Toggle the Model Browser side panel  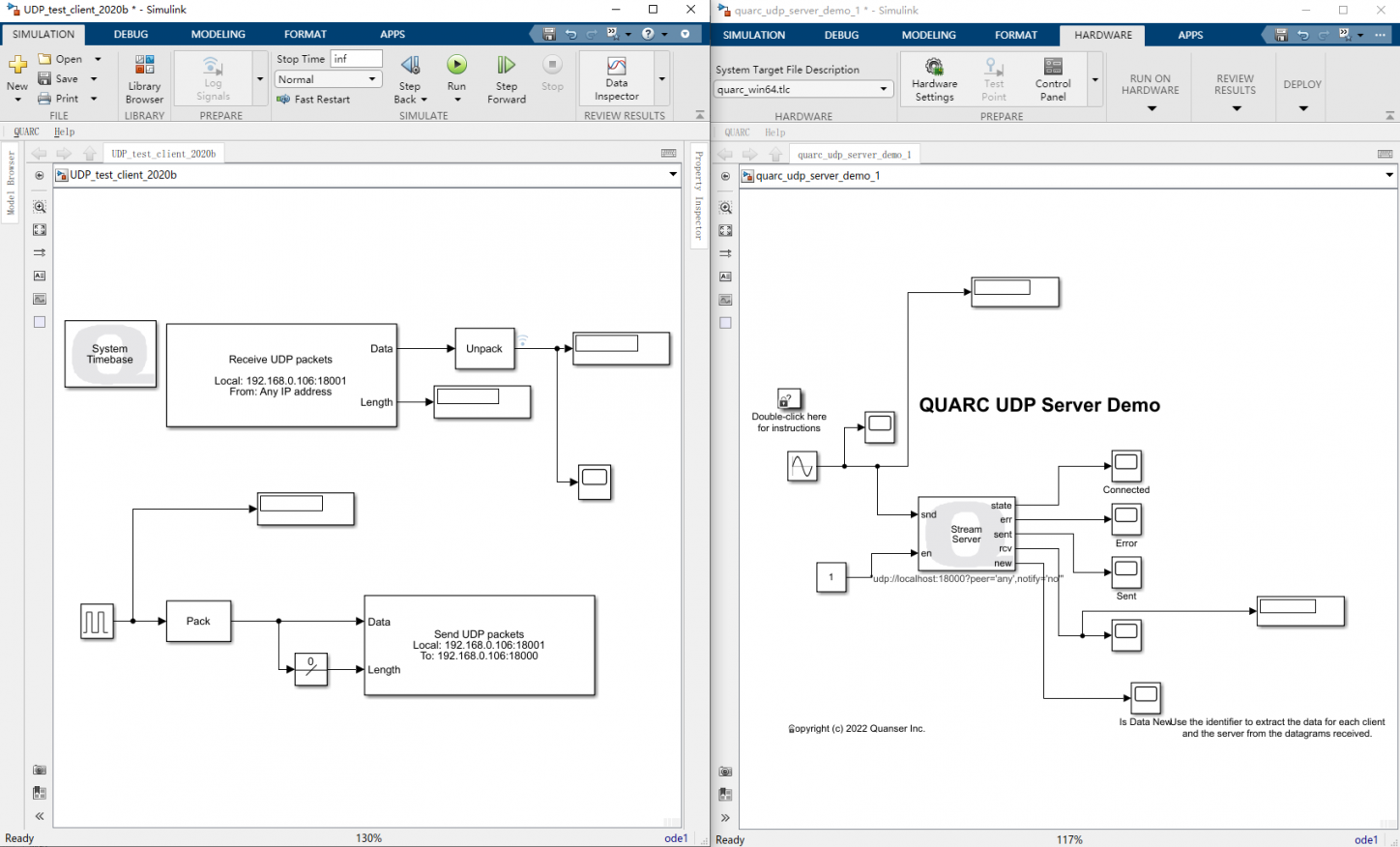click(x=11, y=182)
